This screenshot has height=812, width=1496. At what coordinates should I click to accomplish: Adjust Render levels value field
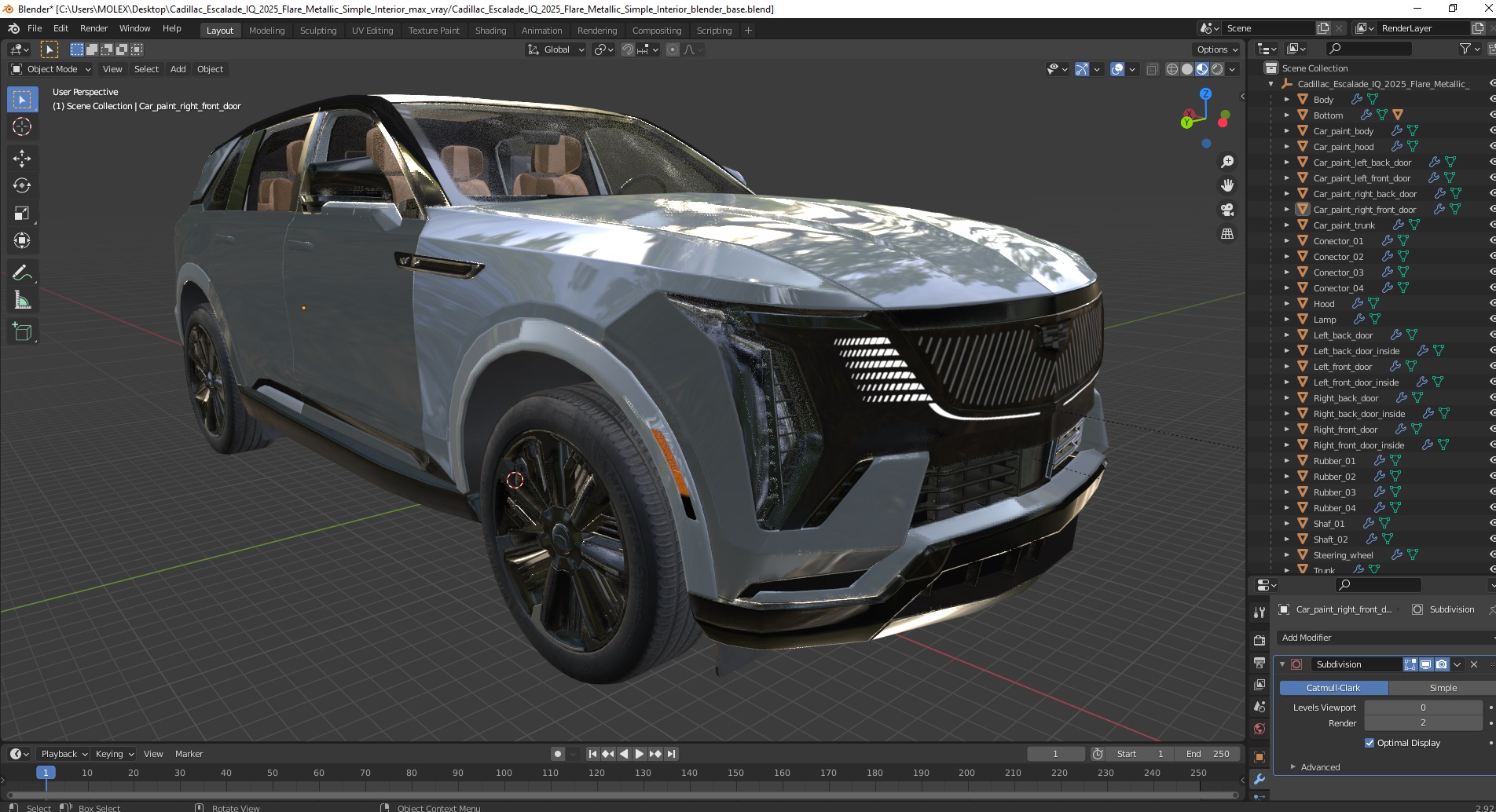tap(1423, 723)
